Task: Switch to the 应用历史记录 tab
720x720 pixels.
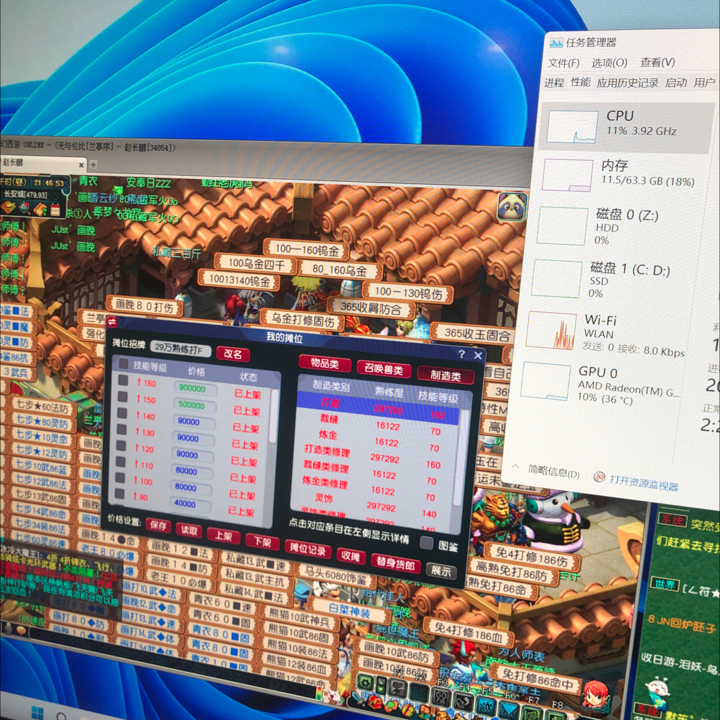Action: 627,83
